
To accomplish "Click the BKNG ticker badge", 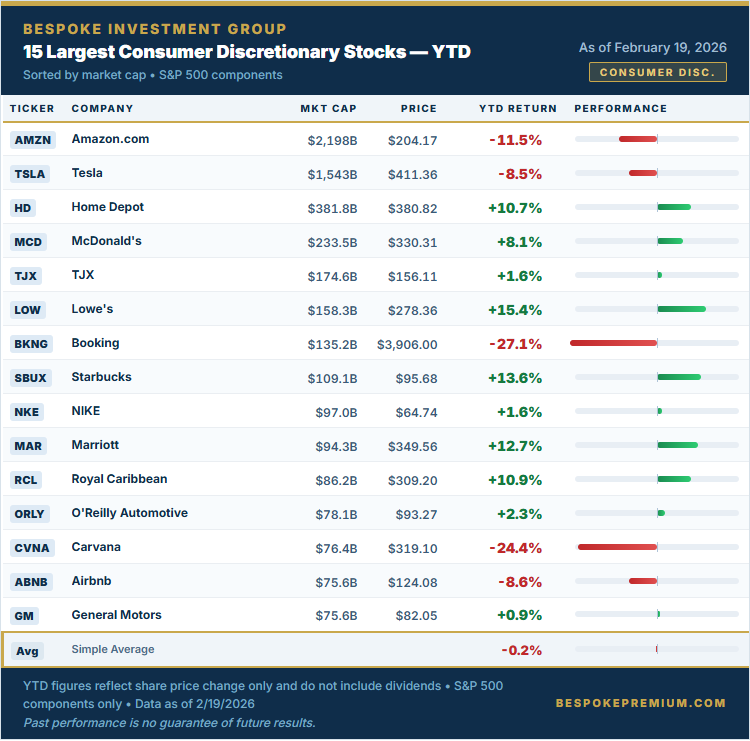I will tap(31, 344).
